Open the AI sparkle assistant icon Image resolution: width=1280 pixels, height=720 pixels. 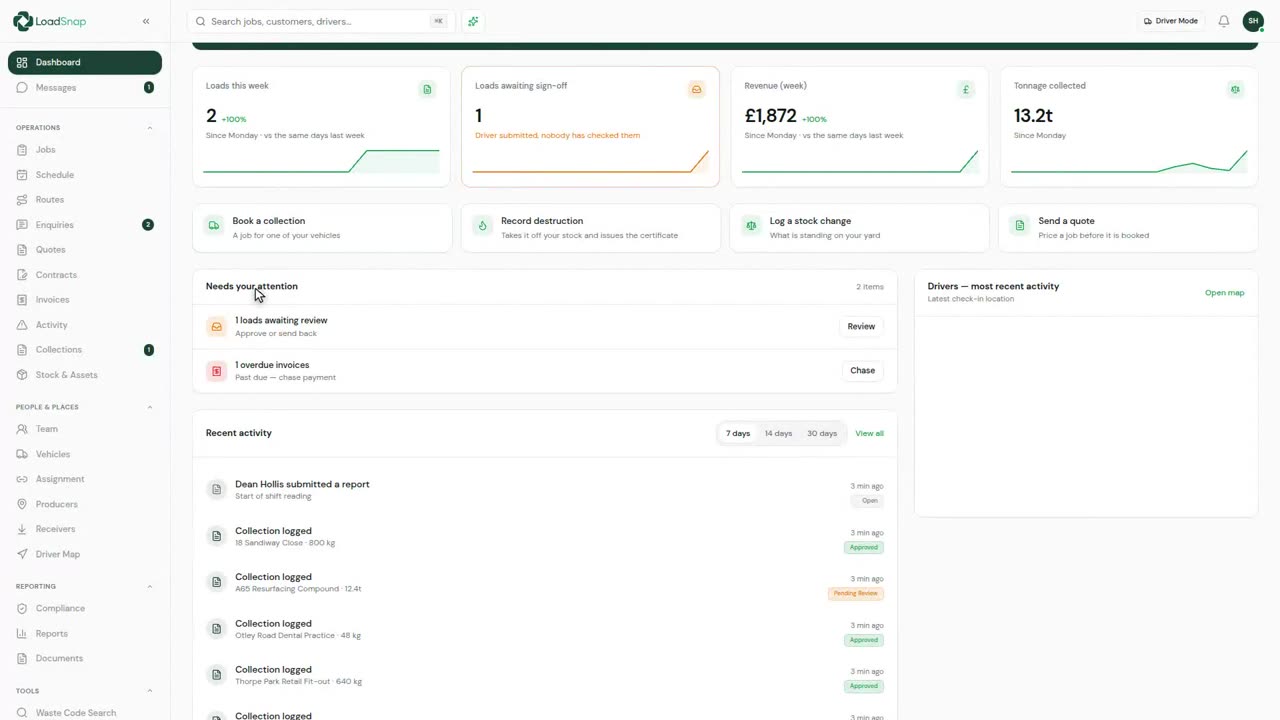pyautogui.click(x=473, y=21)
